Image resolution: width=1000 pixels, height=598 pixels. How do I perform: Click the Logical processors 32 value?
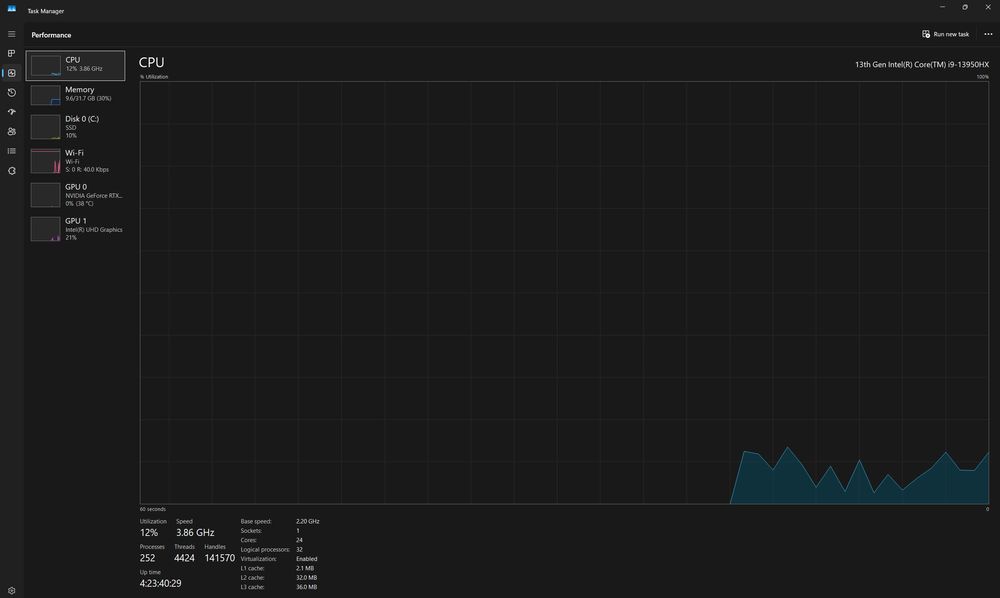pyautogui.click(x=299, y=550)
